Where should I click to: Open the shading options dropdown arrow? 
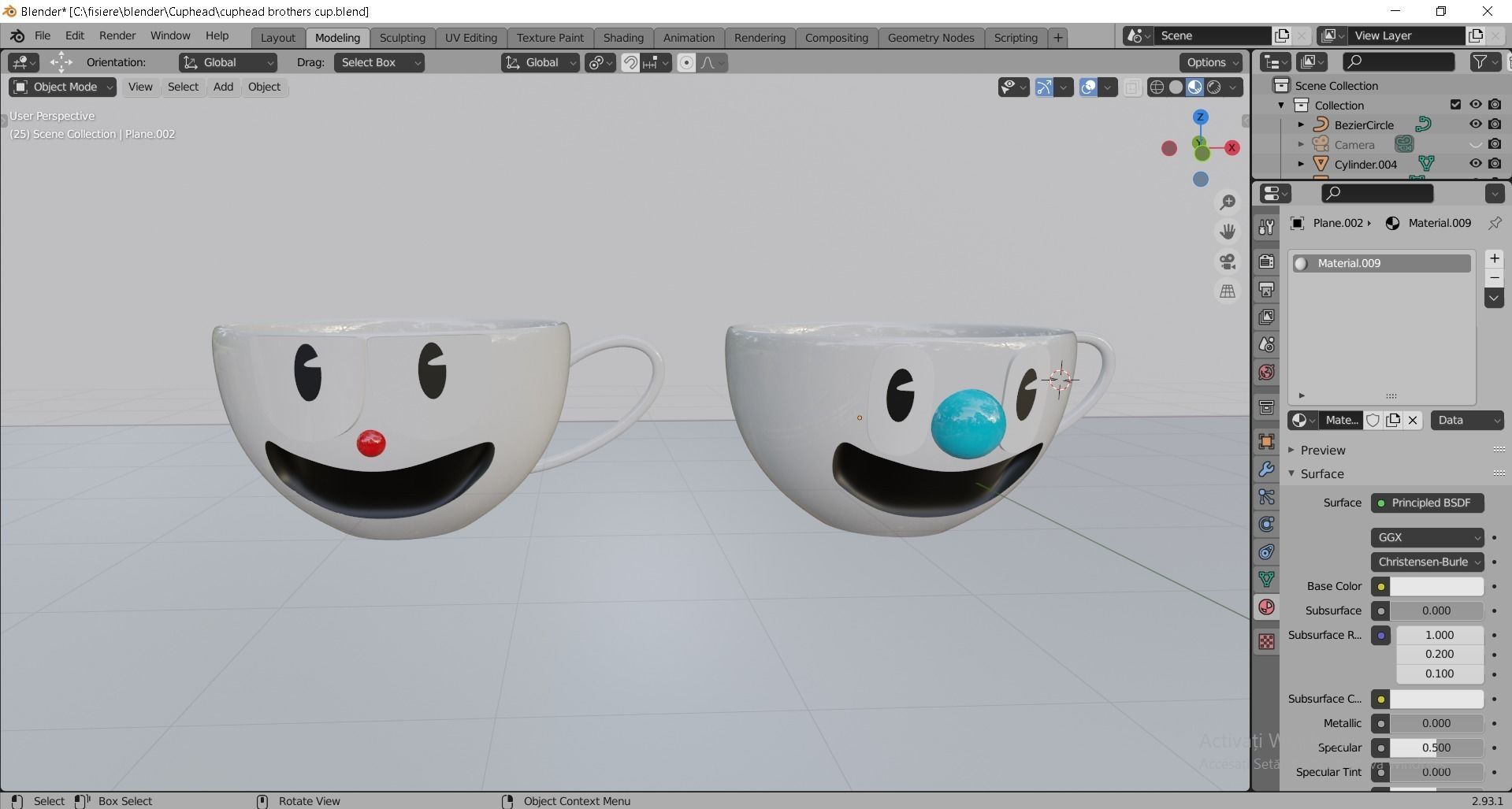point(1233,87)
